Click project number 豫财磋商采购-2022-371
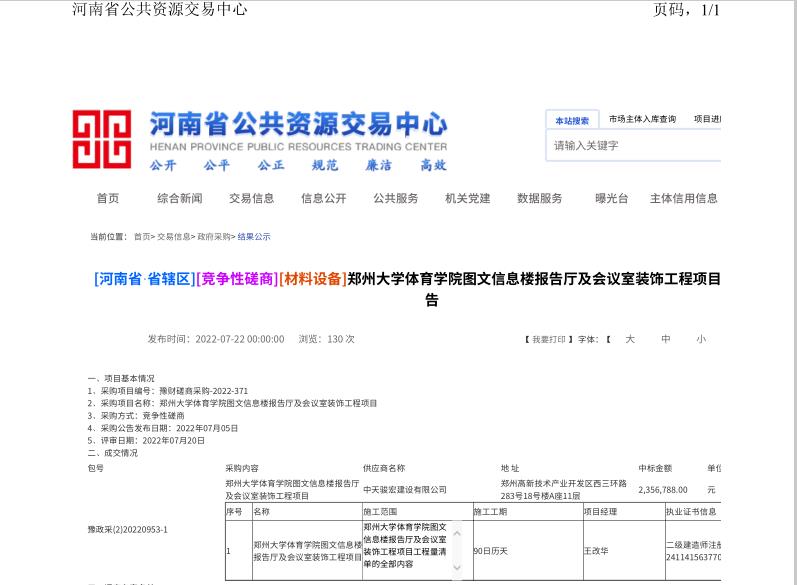The height and width of the screenshot is (585, 797). pyautogui.click(x=204, y=391)
